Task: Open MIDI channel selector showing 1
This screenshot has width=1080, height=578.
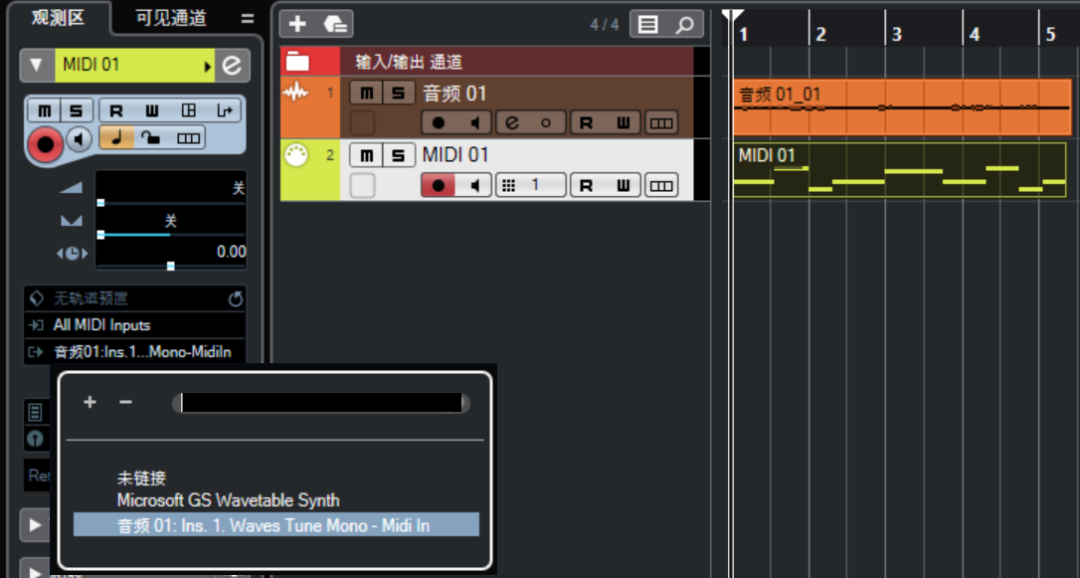Action: [x=531, y=185]
